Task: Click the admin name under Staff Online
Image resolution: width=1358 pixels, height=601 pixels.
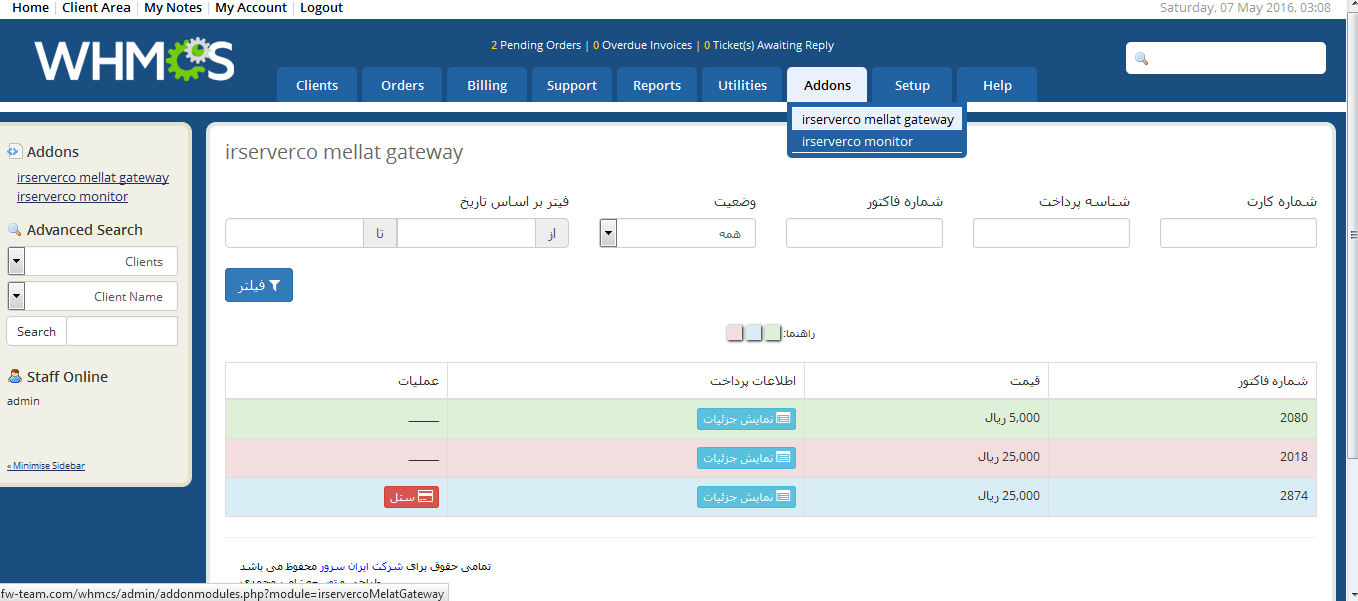Action: point(24,401)
